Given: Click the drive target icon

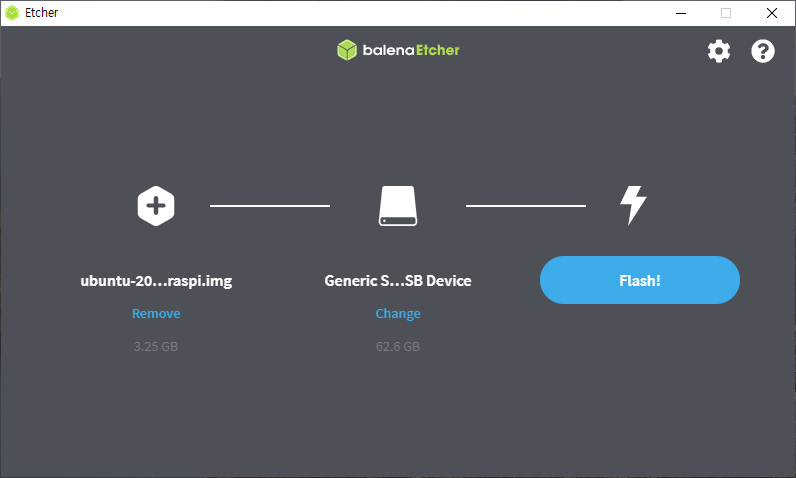Looking at the screenshot, I should (x=398, y=206).
